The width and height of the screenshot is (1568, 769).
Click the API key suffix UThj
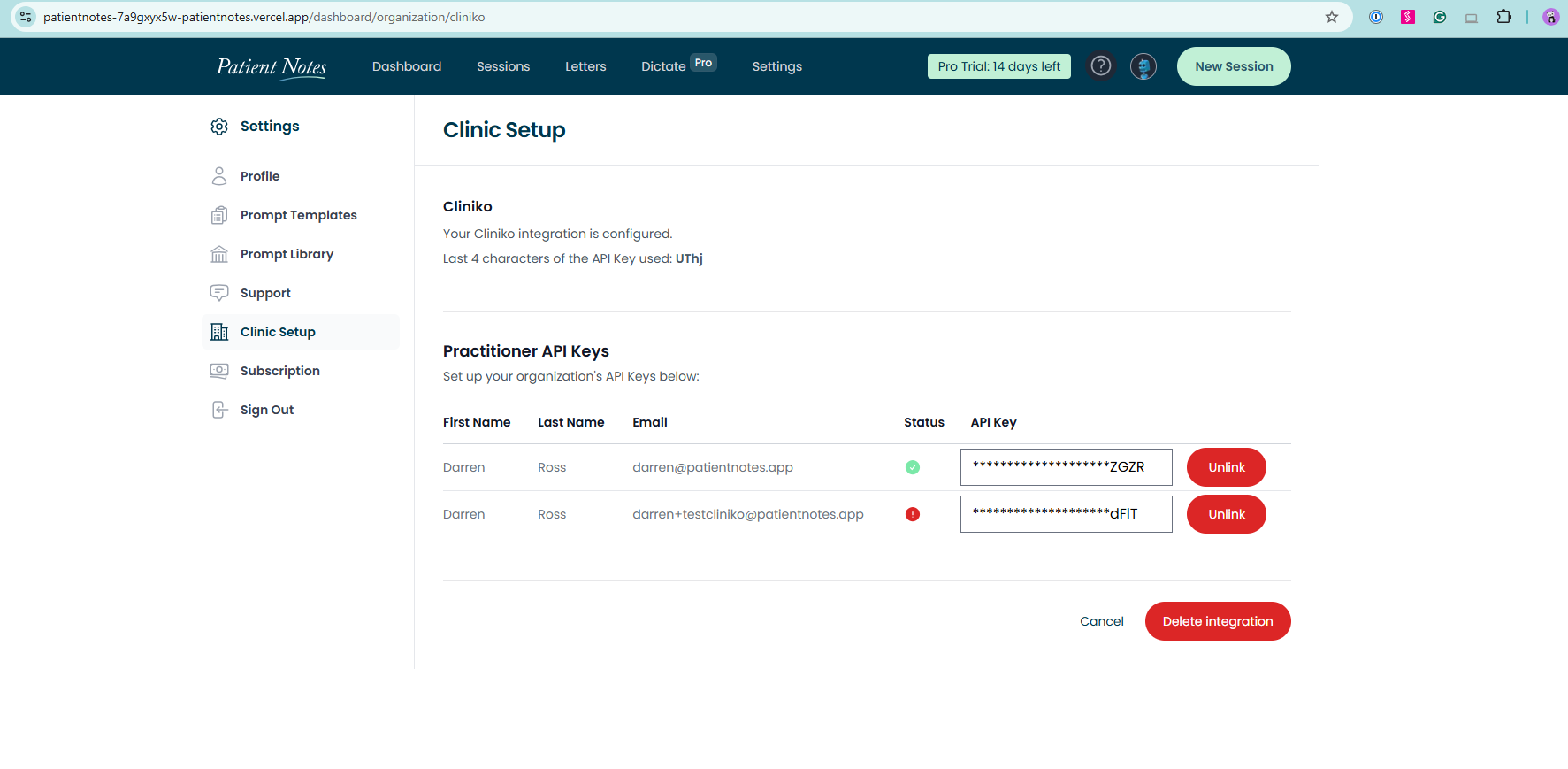689,258
